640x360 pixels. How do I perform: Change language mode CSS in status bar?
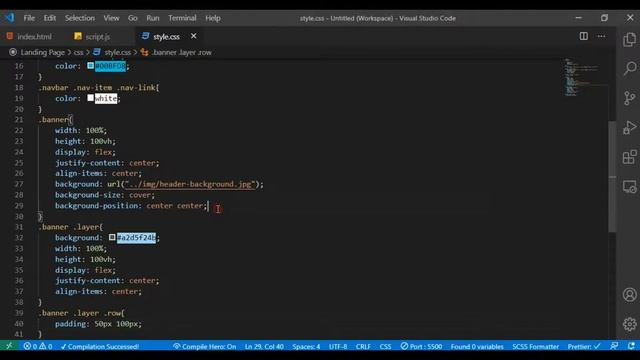pos(385,346)
